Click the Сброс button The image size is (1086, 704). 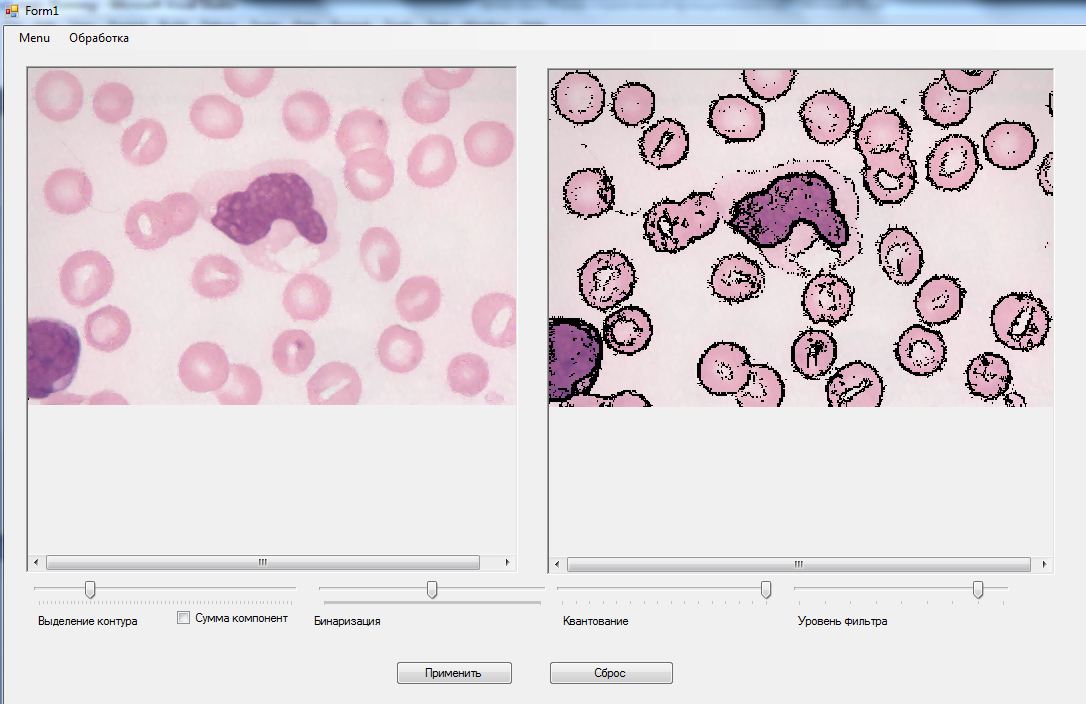[610, 673]
